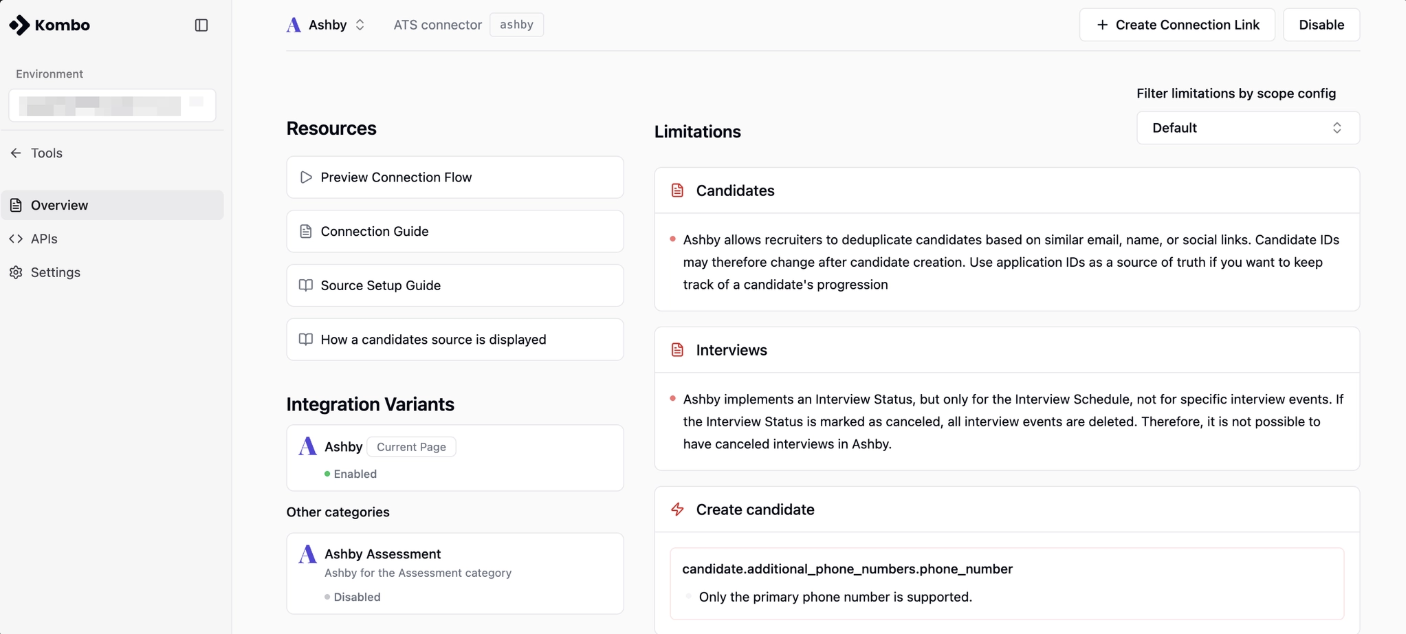The width and height of the screenshot is (1406, 634).
Task: Click the Ashby logo in the Current Page card
Action: point(308,447)
